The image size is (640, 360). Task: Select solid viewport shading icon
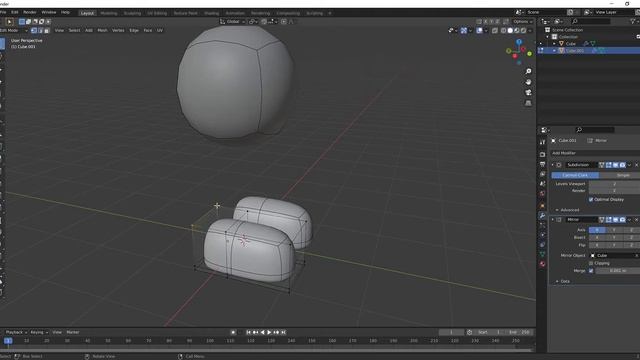tap(510, 30)
